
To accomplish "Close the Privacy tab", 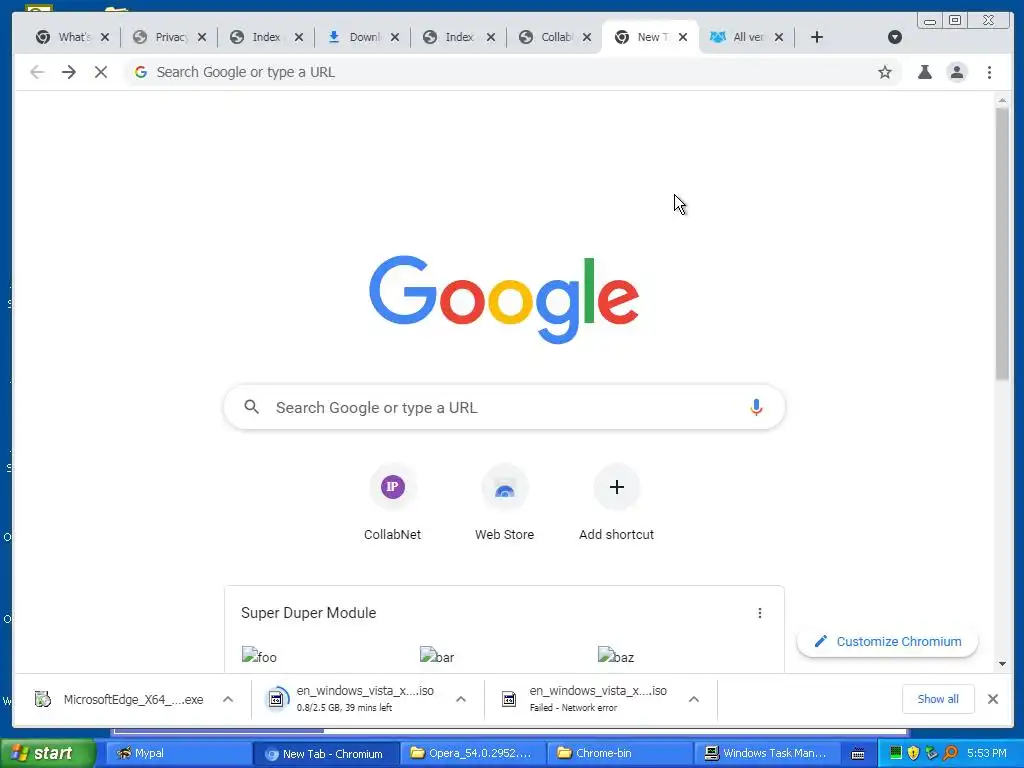I will [x=202, y=37].
